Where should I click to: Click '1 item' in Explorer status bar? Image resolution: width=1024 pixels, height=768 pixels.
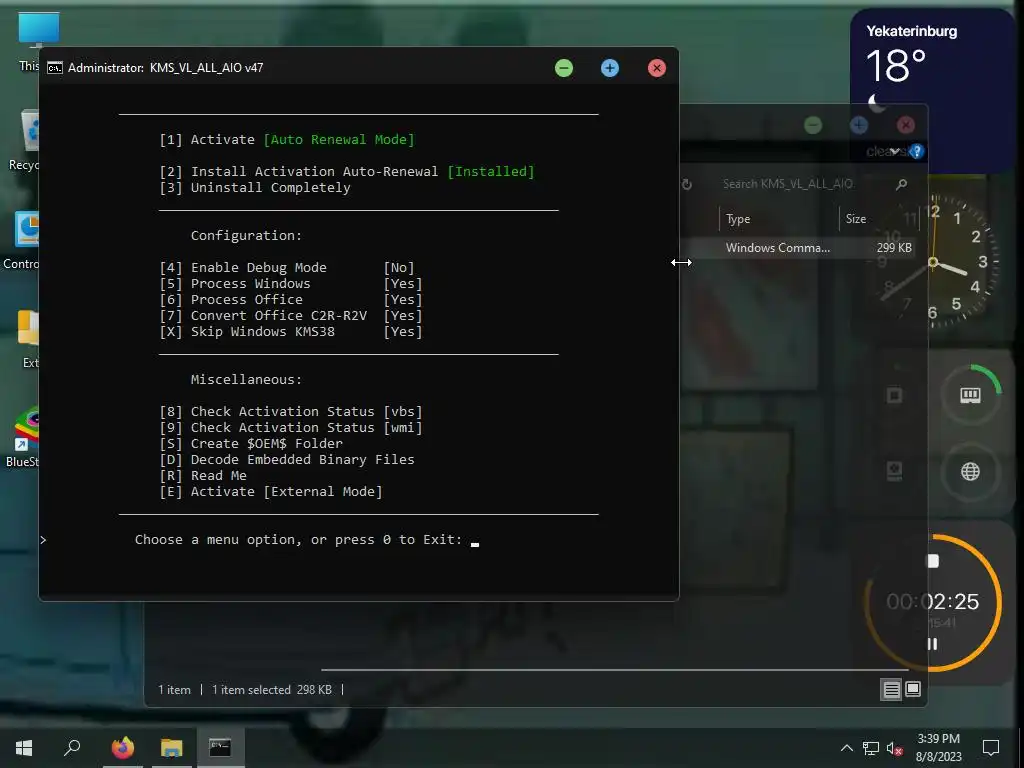[174, 690]
